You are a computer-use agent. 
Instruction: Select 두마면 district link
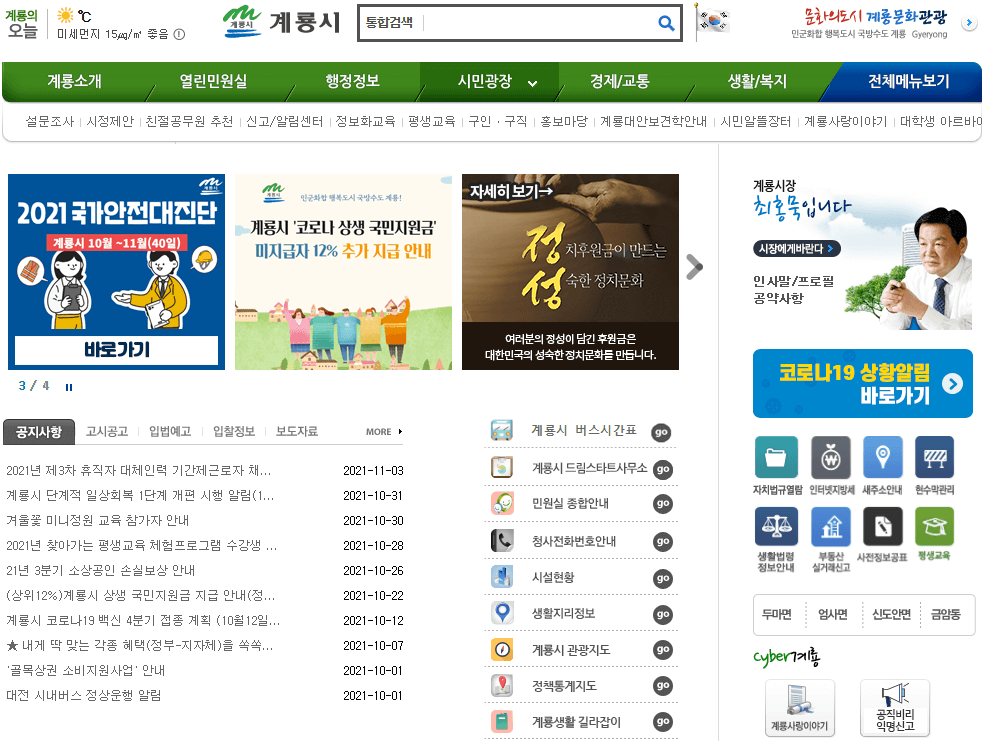point(776,615)
